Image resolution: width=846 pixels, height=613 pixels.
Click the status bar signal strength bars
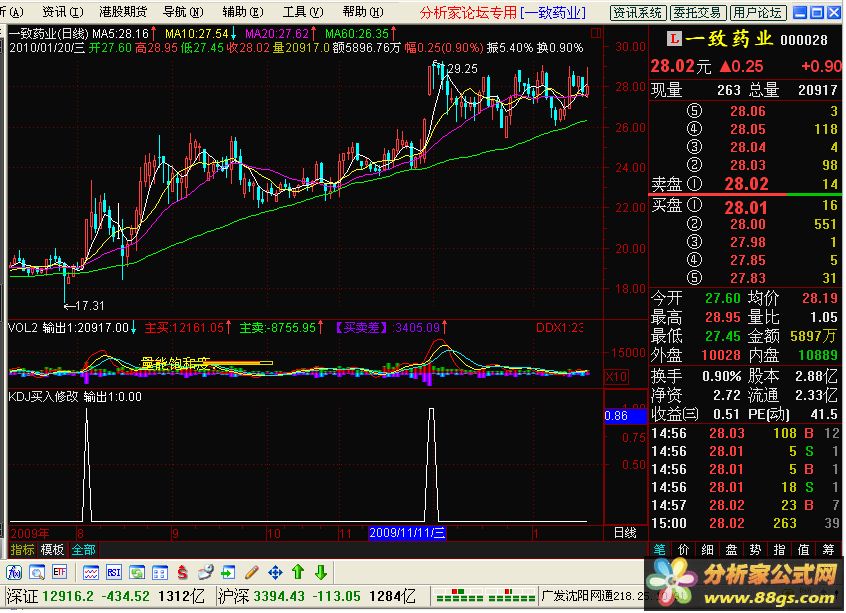[485, 596]
